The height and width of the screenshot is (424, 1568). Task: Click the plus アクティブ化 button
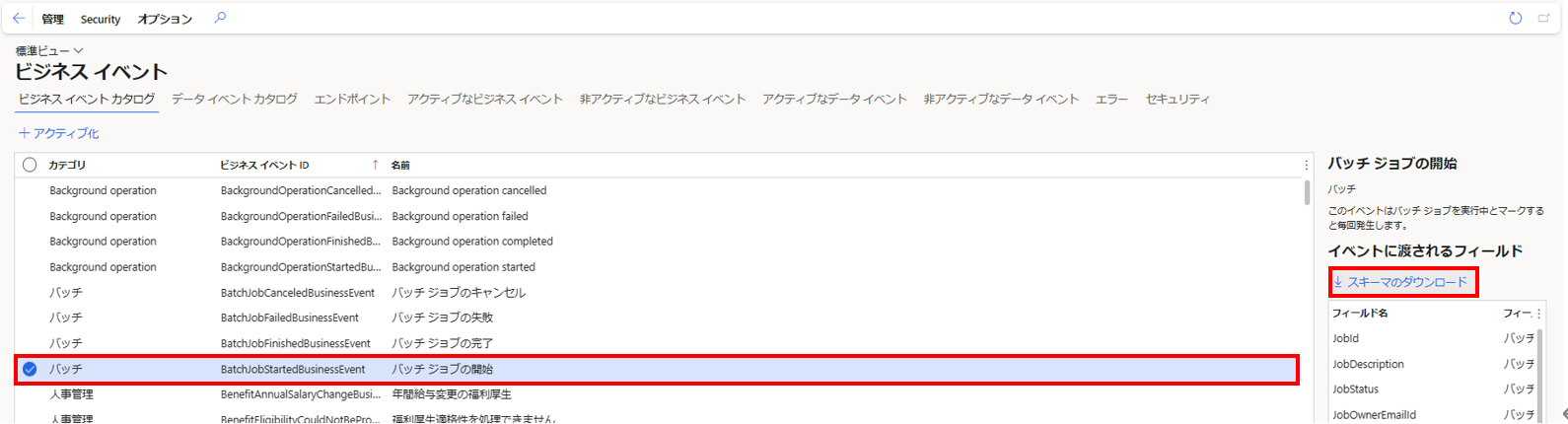(58, 133)
